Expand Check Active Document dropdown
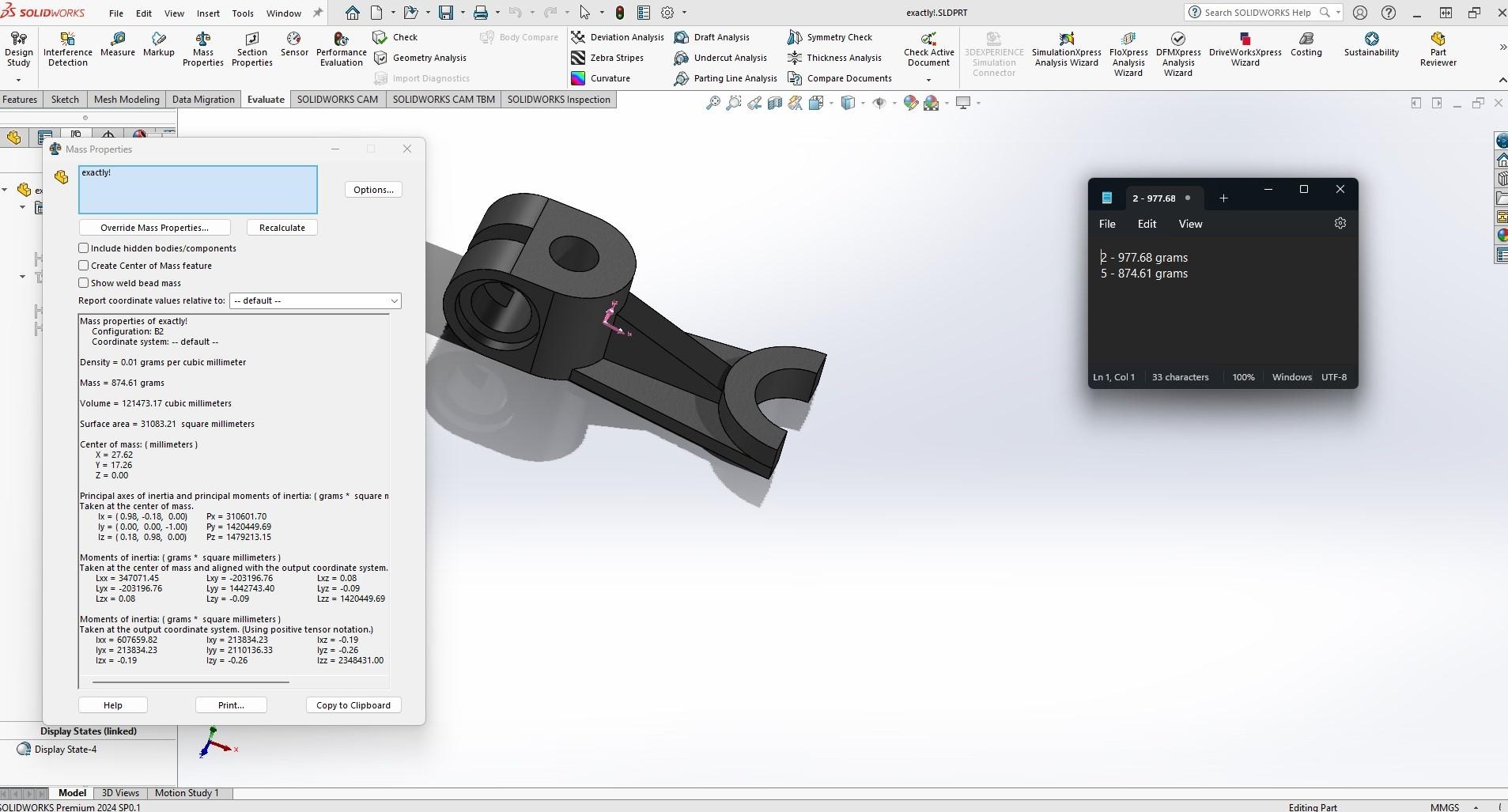Screen dimensions: 1508x812 [x=928, y=80]
